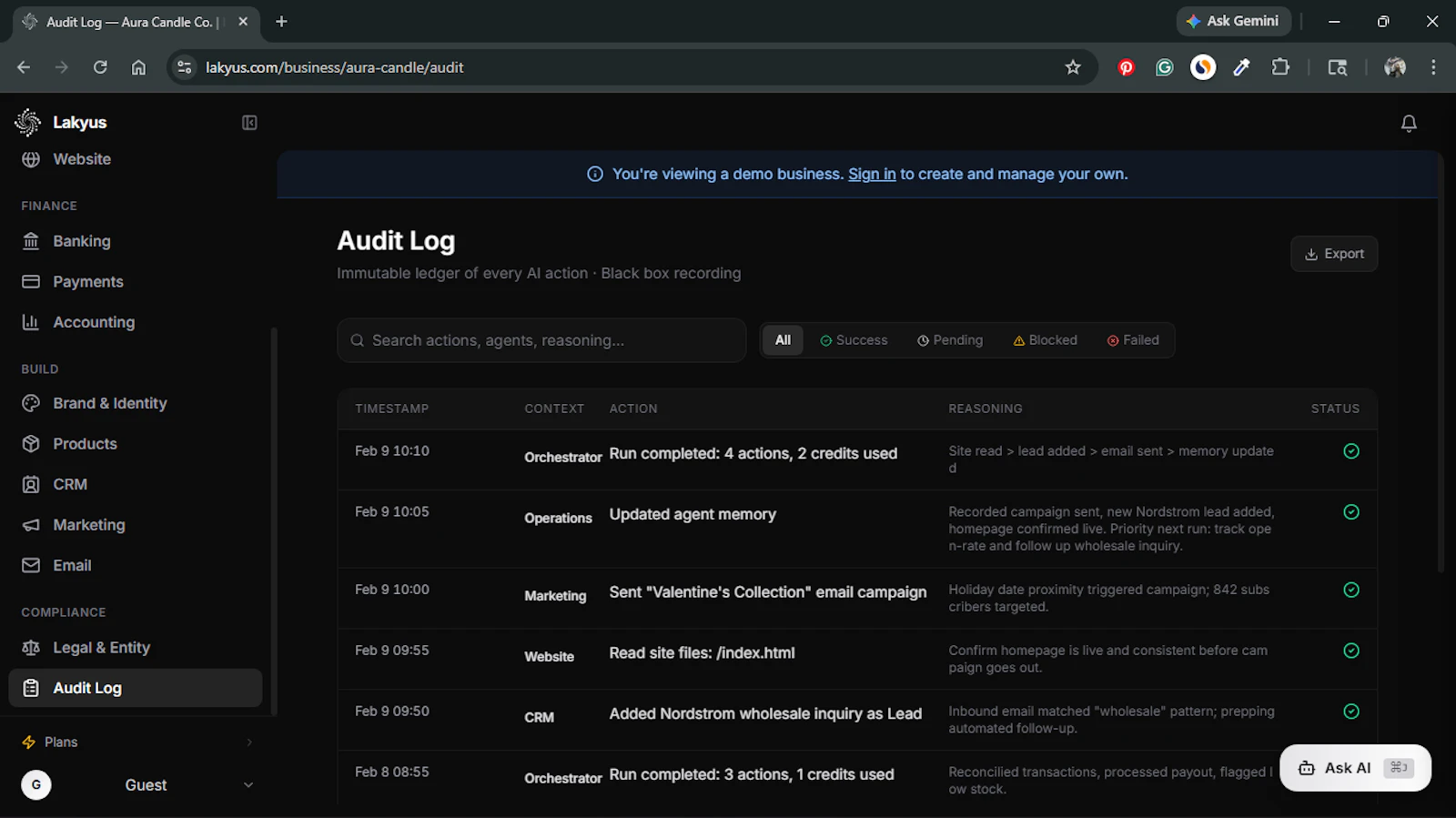Go to the Accounting page

136,322
